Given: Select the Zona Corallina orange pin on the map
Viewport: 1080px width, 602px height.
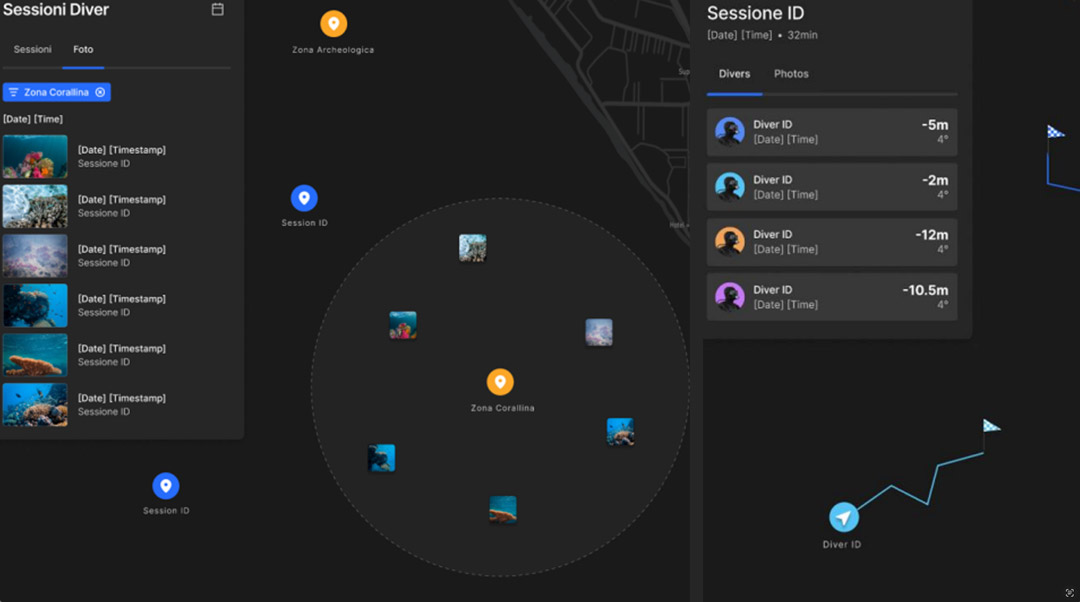Looking at the screenshot, I should [500, 382].
